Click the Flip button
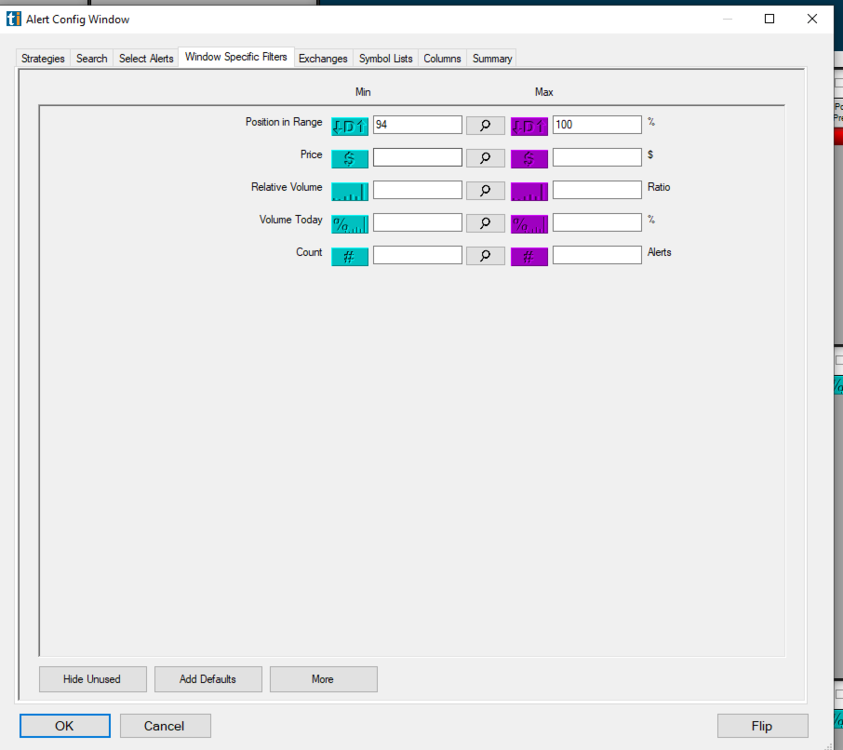843x750 pixels. click(761, 726)
